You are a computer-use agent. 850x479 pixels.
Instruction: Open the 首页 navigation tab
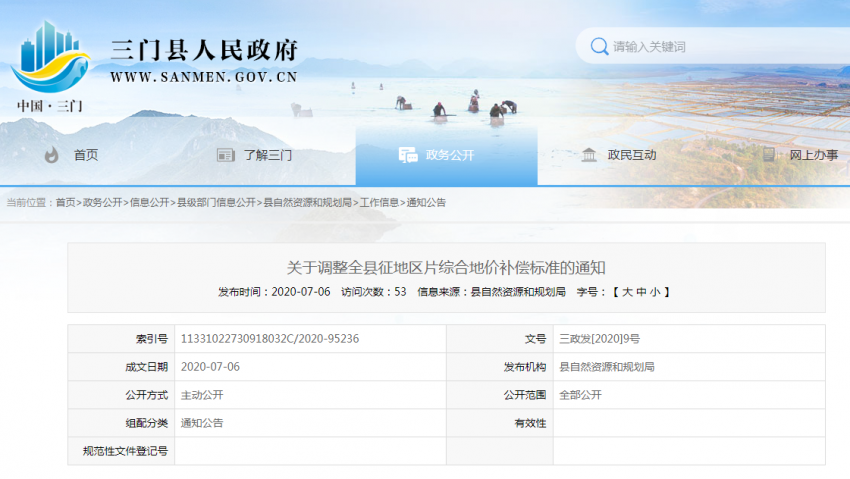tap(86, 155)
